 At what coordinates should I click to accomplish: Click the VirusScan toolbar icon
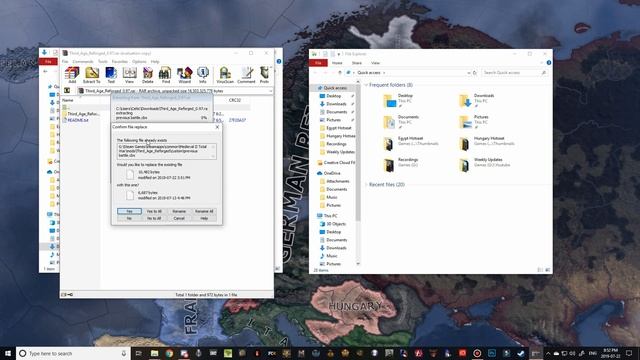tap(225, 74)
